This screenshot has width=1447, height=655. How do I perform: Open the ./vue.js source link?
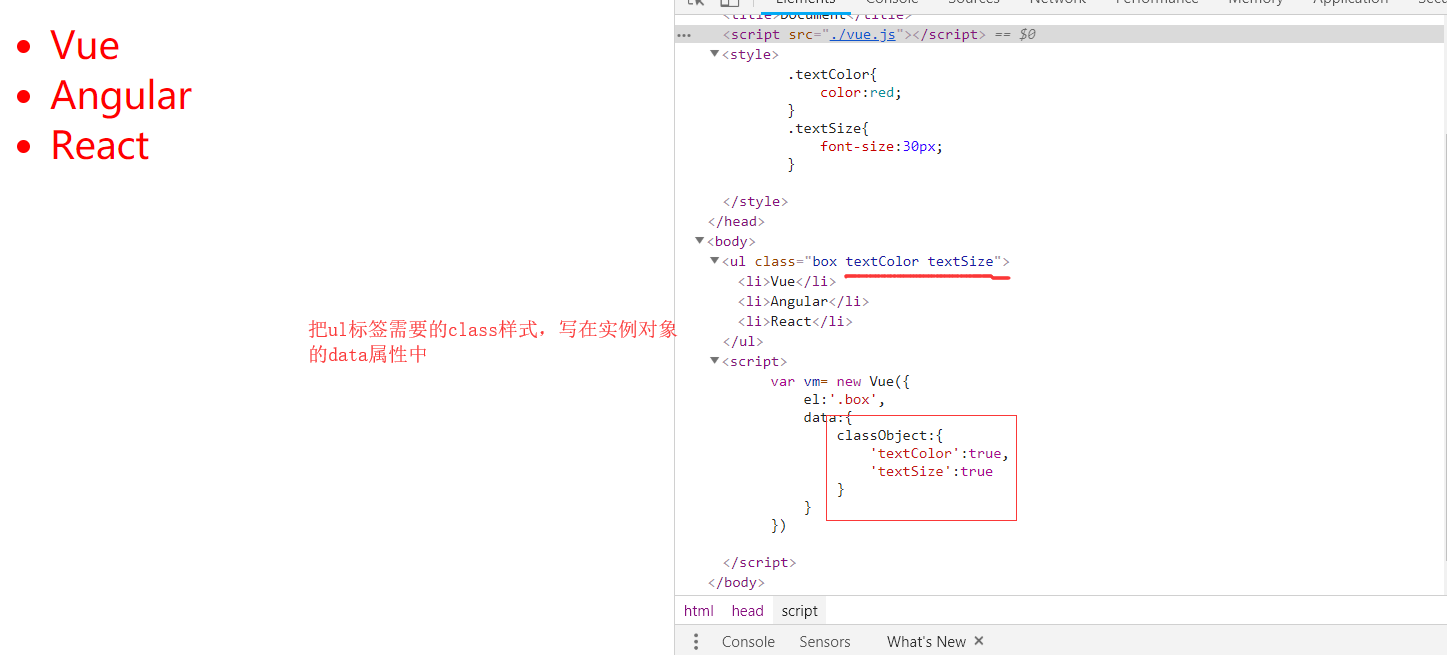coord(863,34)
